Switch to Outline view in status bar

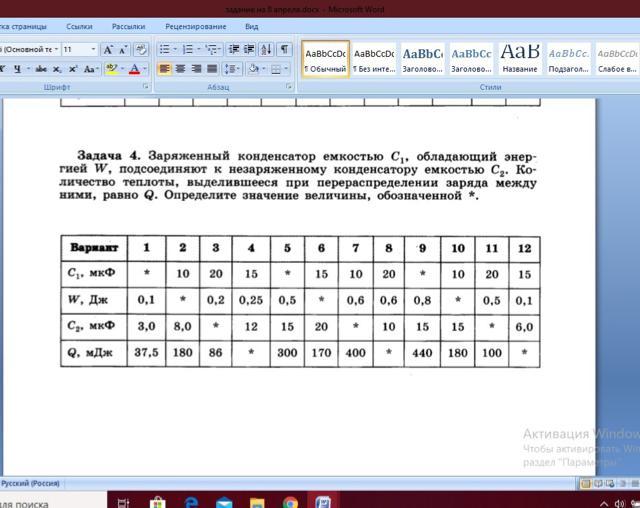click(x=623, y=484)
